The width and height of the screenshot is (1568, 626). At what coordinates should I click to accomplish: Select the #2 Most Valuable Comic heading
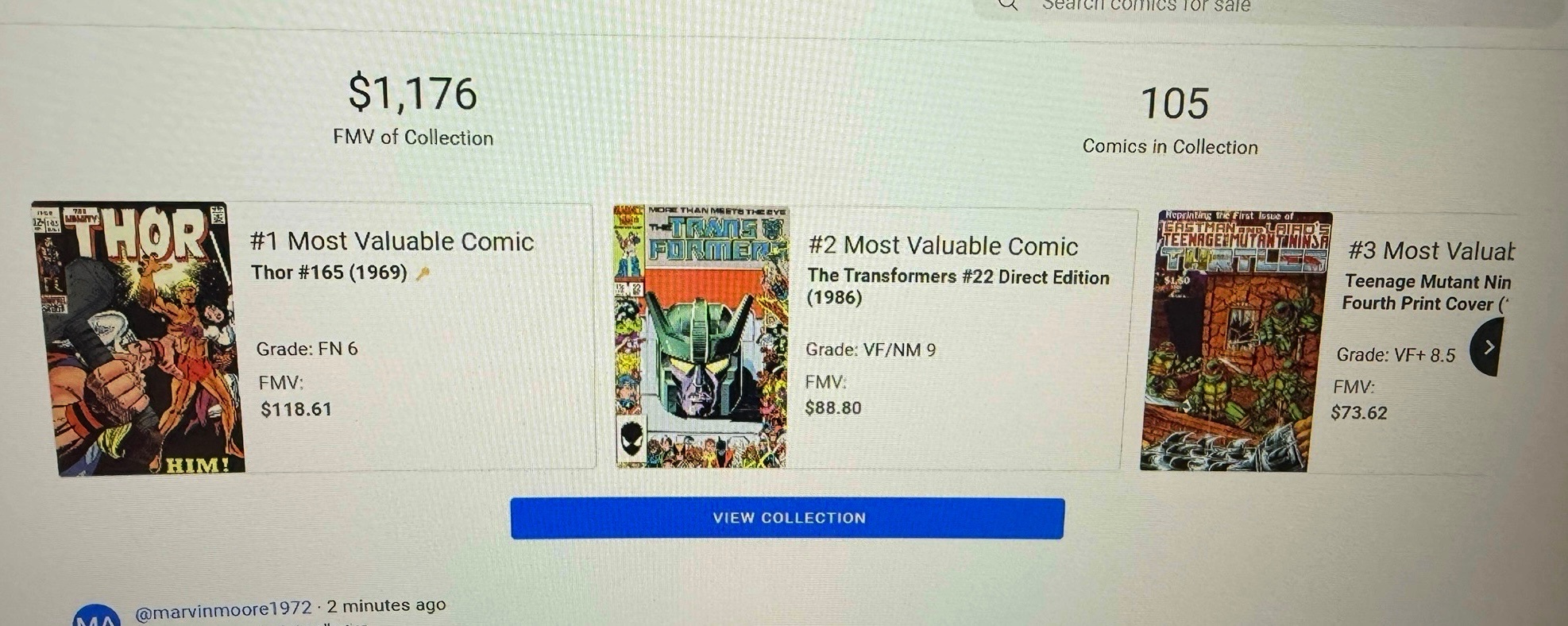pyautogui.click(x=943, y=246)
